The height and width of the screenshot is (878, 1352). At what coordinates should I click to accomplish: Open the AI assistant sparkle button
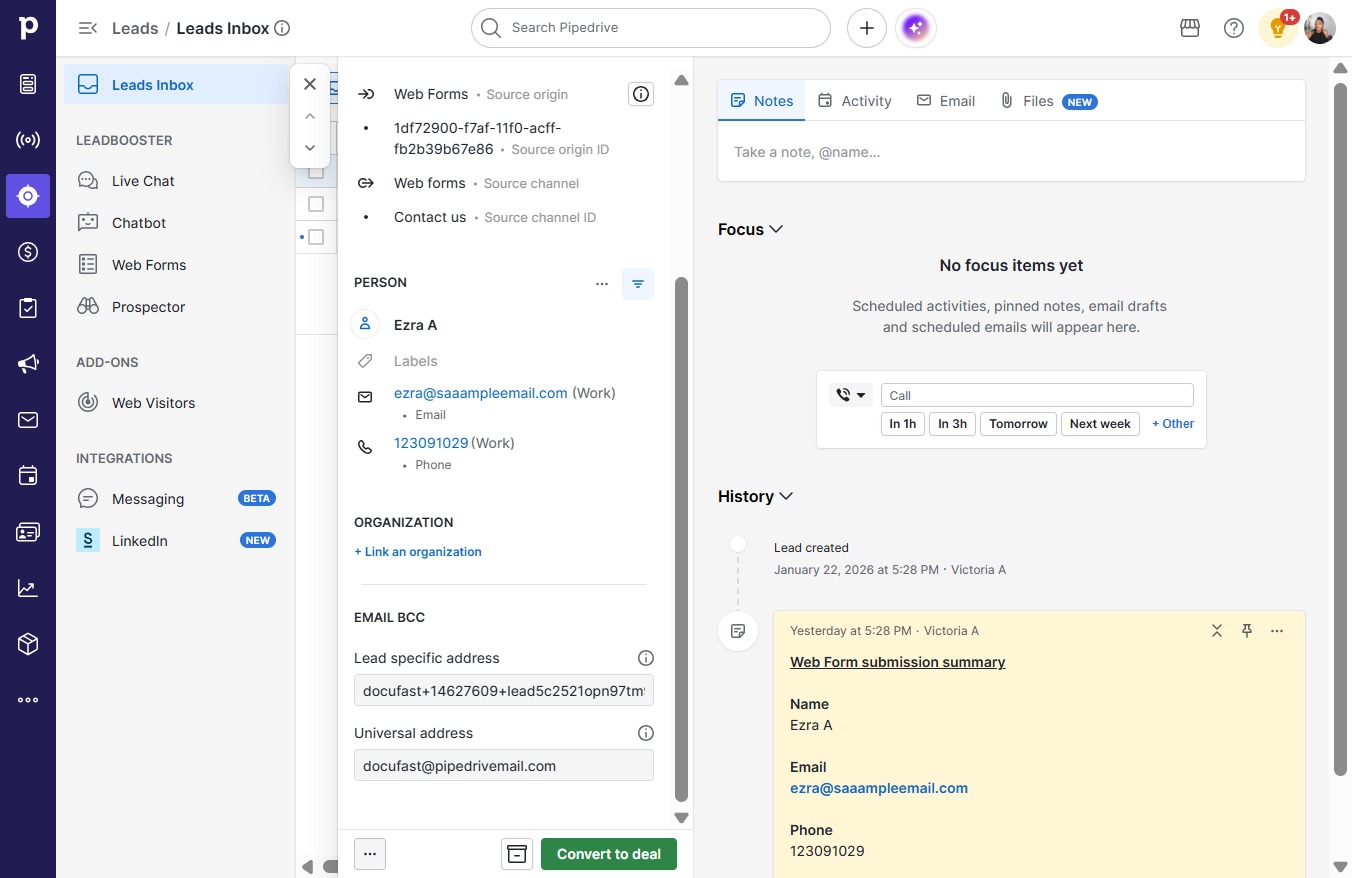[x=916, y=28]
